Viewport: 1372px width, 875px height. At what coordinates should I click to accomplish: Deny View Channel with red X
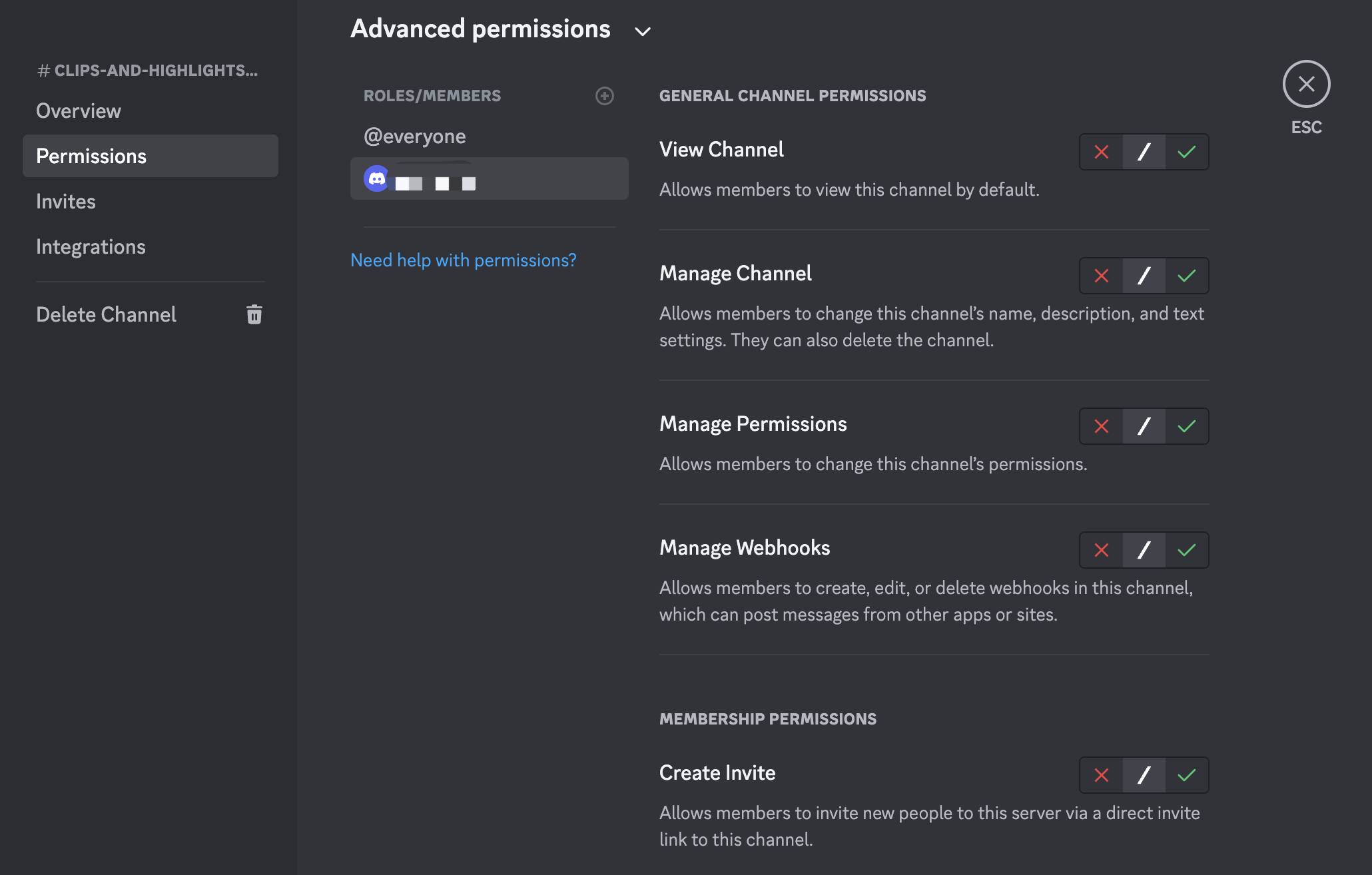[1101, 152]
